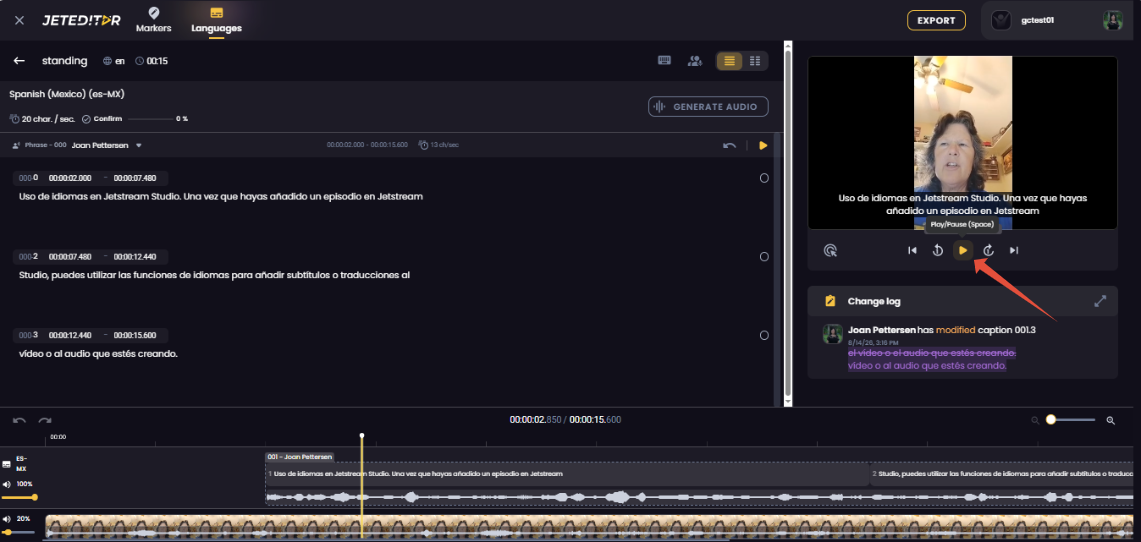Image resolution: width=1141 pixels, height=542 pixels.
Task: Go back using the left arrow
Action: point(20,61)
